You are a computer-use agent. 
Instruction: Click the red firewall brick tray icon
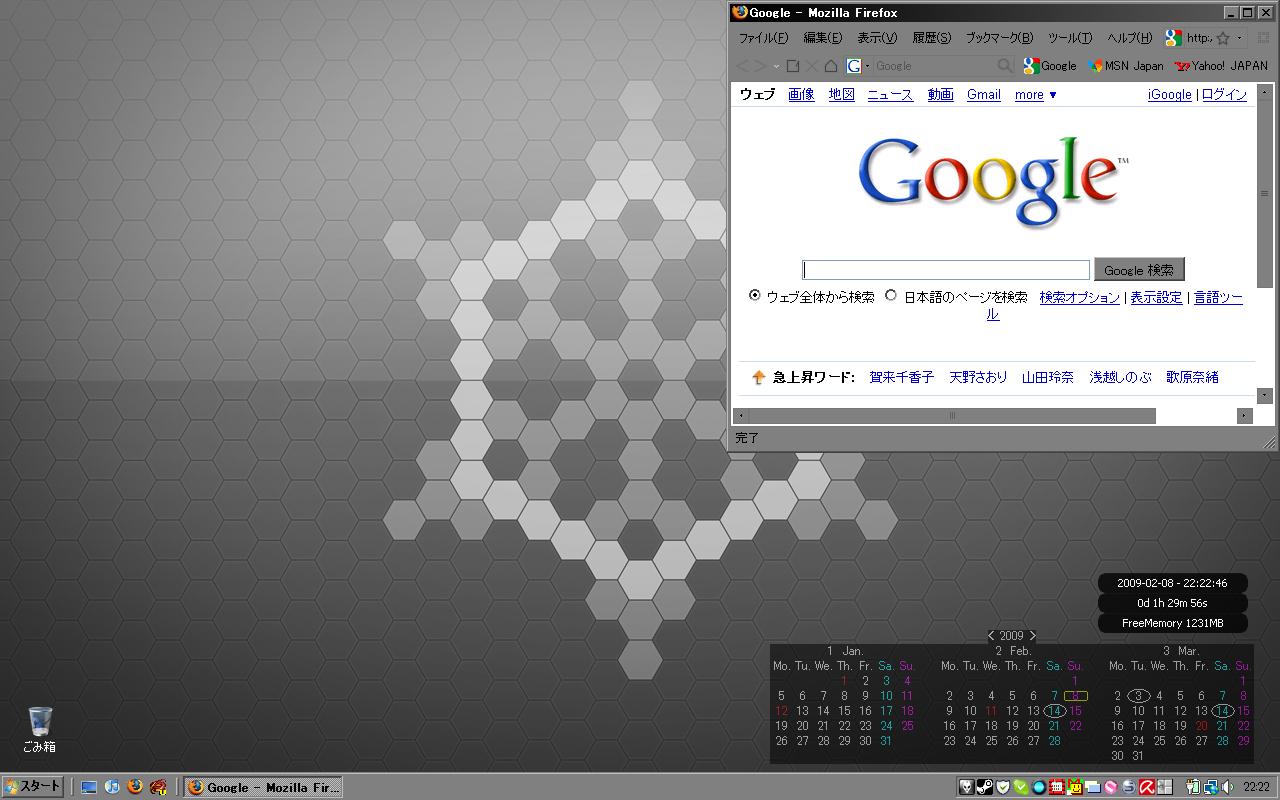[x=1057, y=787]
